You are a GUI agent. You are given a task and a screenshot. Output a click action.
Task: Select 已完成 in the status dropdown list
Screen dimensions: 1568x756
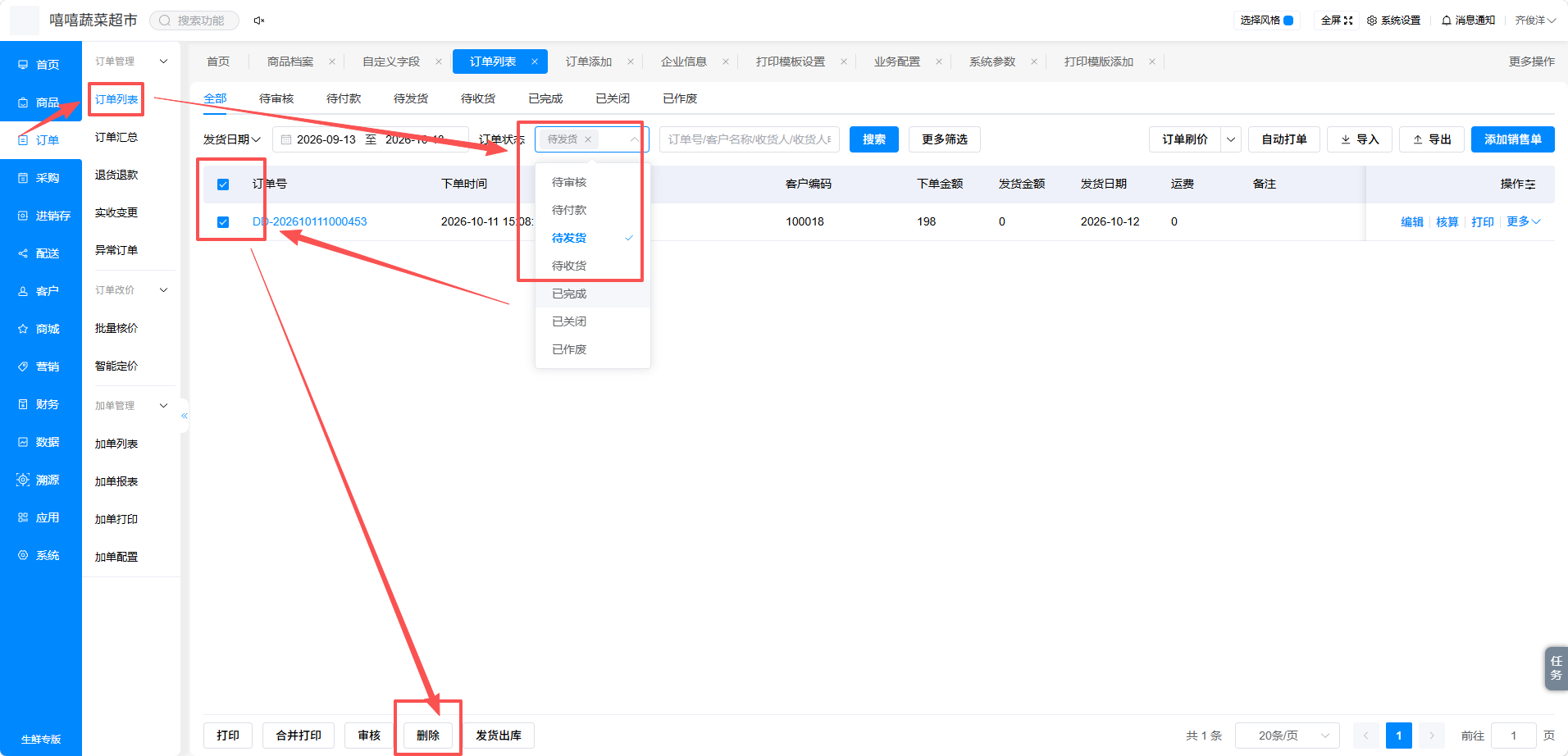coord(593,294)
